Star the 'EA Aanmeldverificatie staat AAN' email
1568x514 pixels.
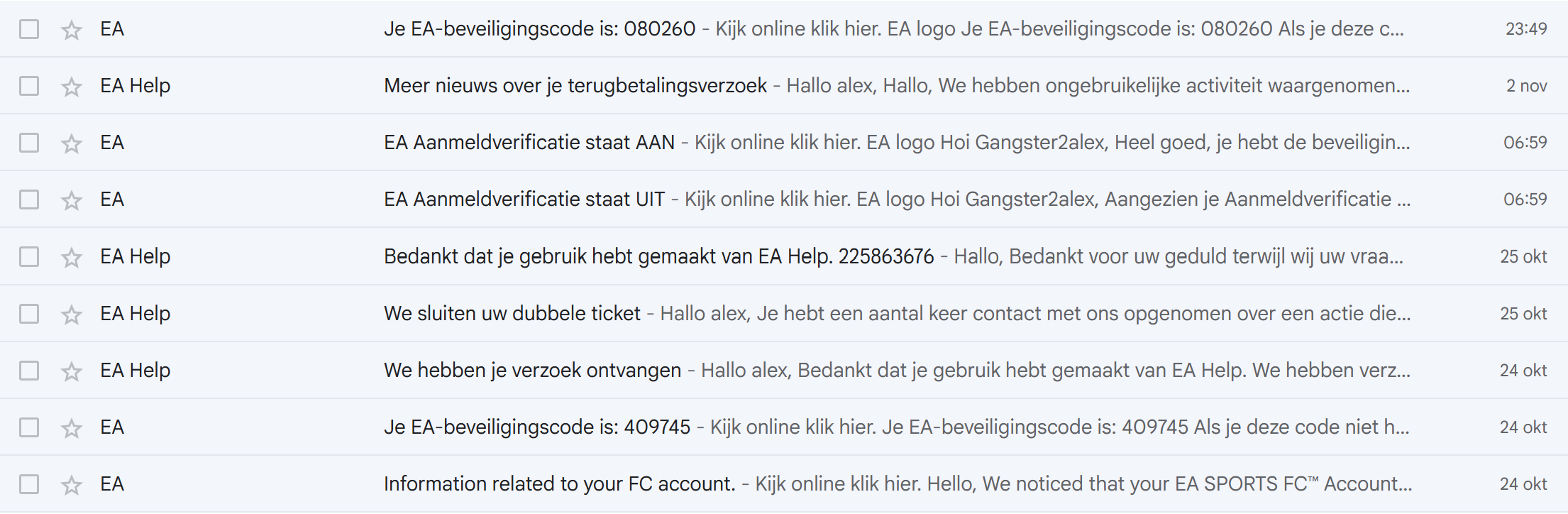point(72,143)
